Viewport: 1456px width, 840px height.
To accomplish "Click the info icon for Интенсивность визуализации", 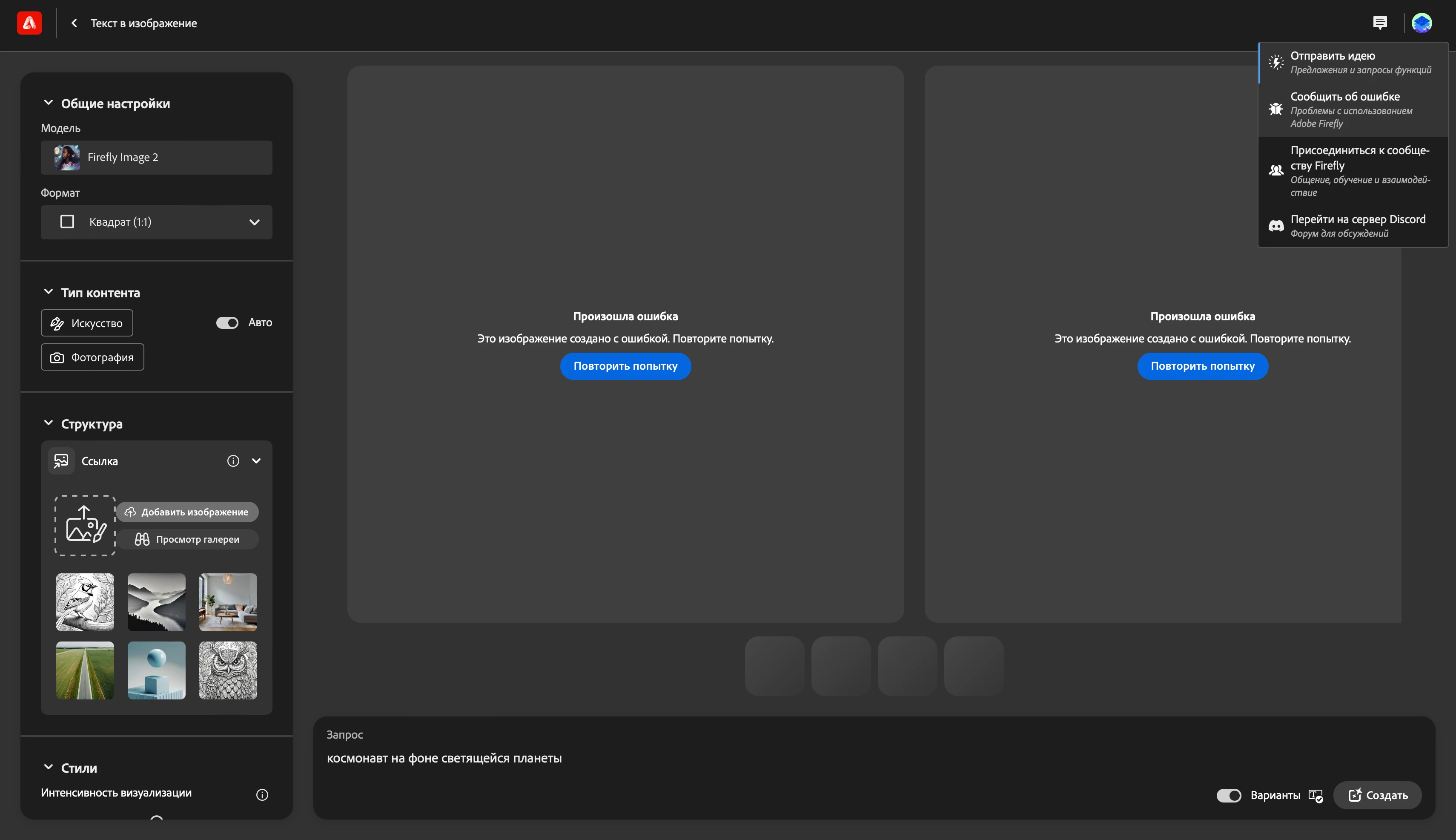I will (262, 794).
